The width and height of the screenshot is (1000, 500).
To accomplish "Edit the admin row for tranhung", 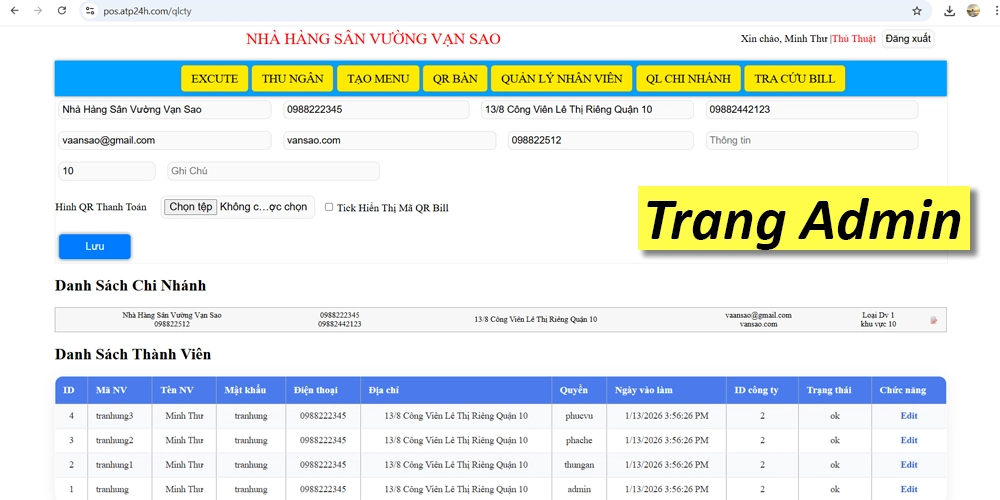I will point(909,489).
